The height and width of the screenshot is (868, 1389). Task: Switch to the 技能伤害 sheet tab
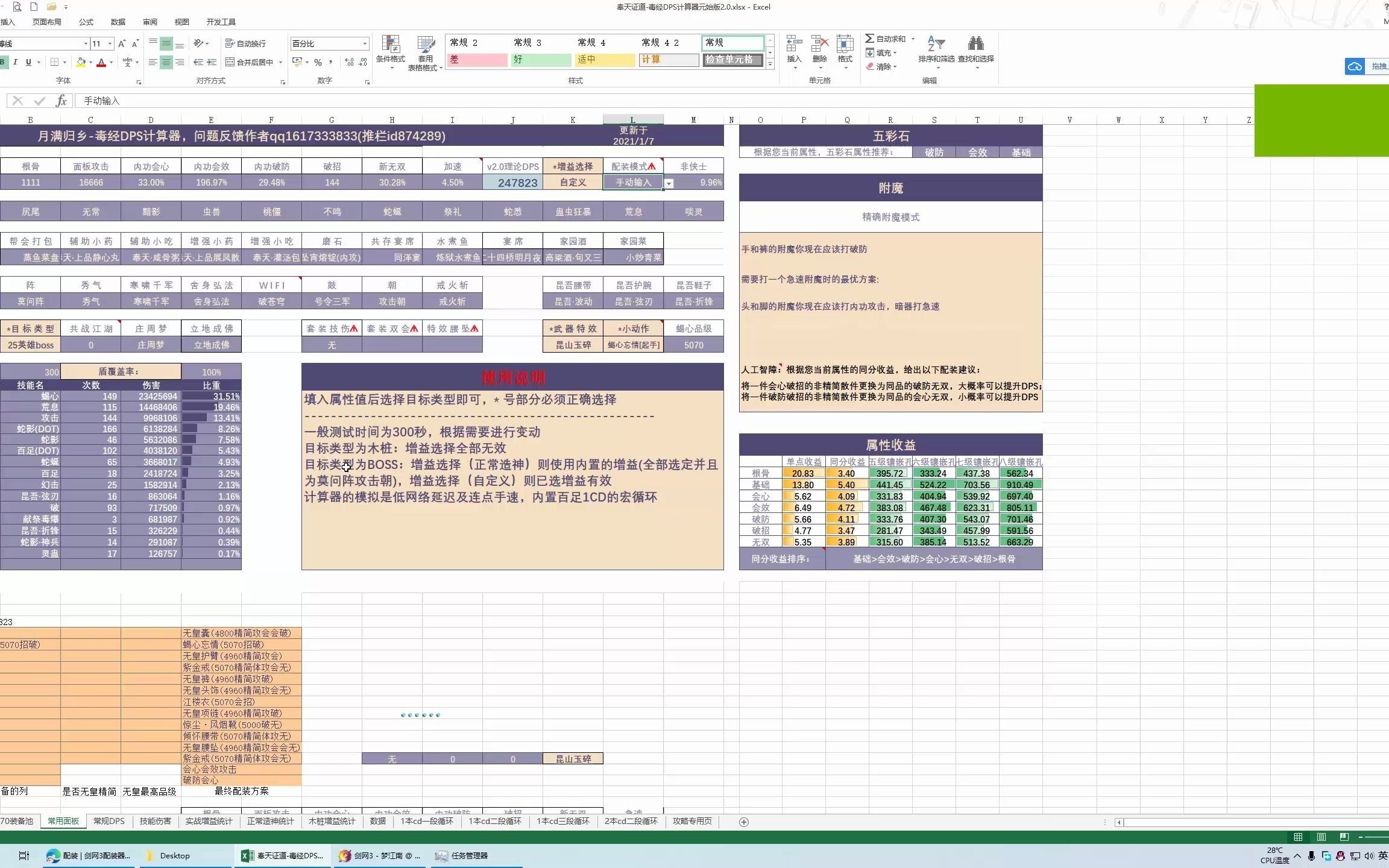(x=155, y=821)
